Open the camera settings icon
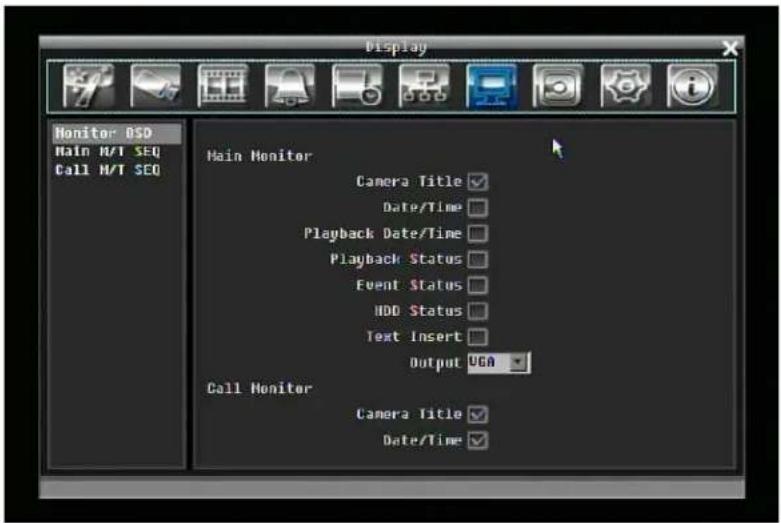This screenshot has height=523, width=781. pyautogui.click(x=155, y=86)
